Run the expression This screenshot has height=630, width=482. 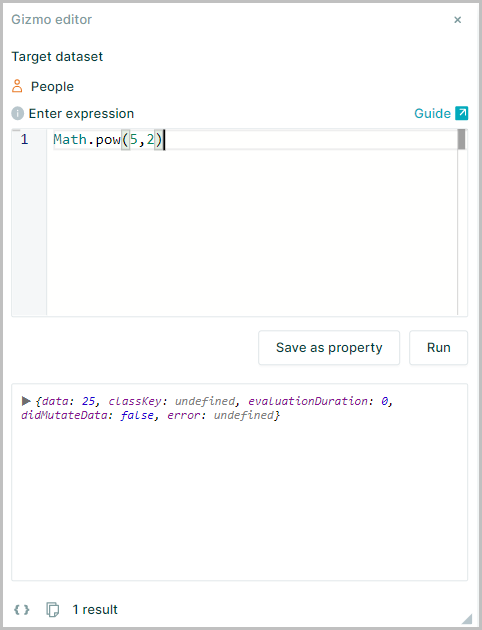(439, 348)
